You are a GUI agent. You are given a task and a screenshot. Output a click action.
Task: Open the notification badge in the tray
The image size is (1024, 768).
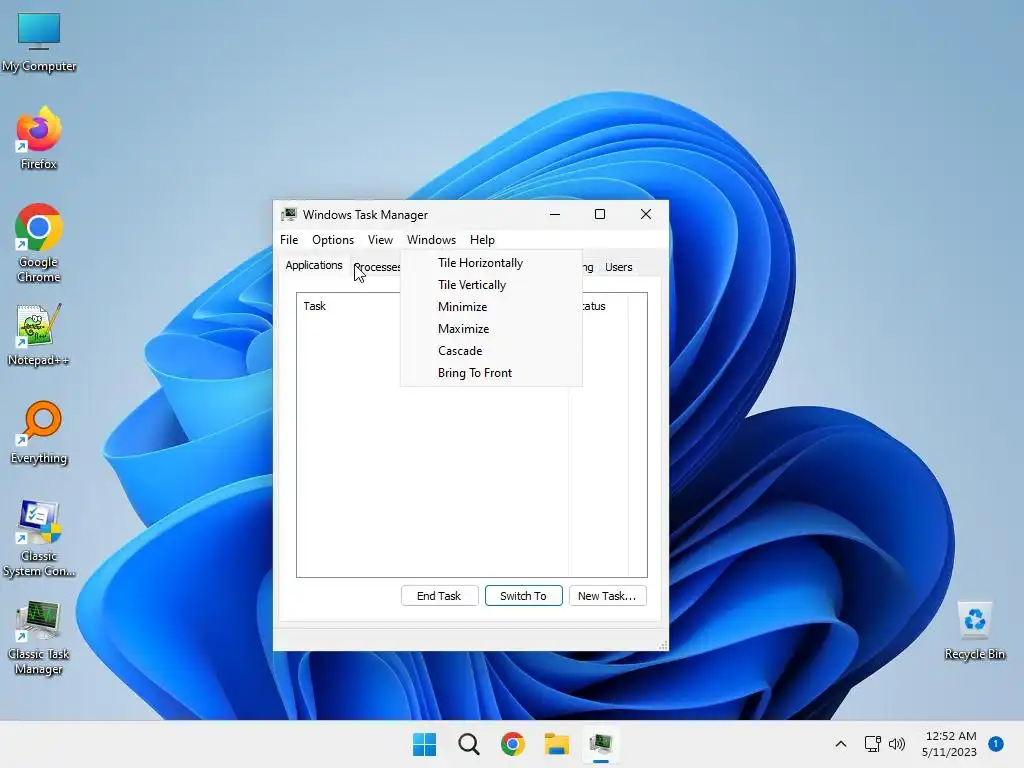click(996, 743)
